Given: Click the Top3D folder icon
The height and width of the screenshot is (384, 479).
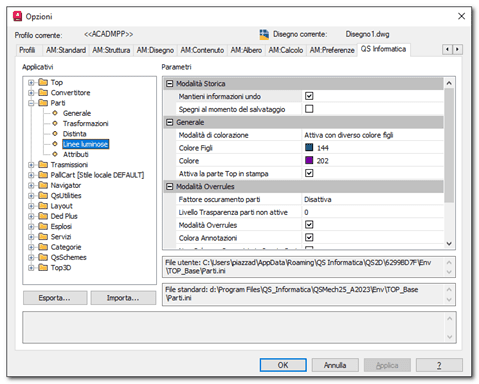Looking at the screenshot, I should coord(43,268).
